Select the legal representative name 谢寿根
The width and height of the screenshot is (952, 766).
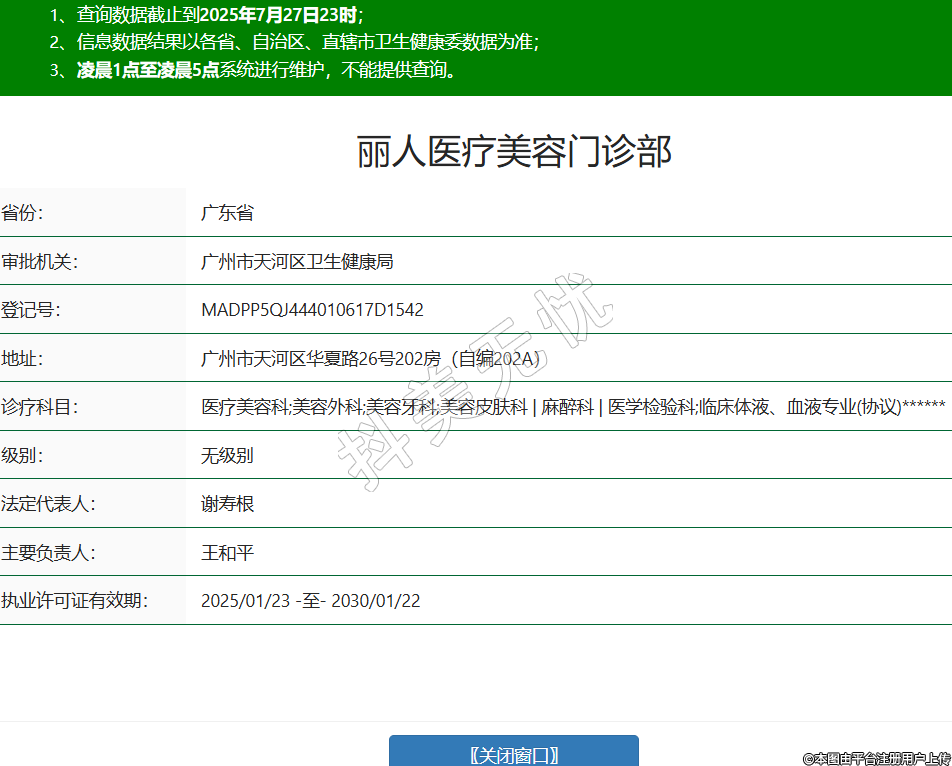(x=227, y=504)
